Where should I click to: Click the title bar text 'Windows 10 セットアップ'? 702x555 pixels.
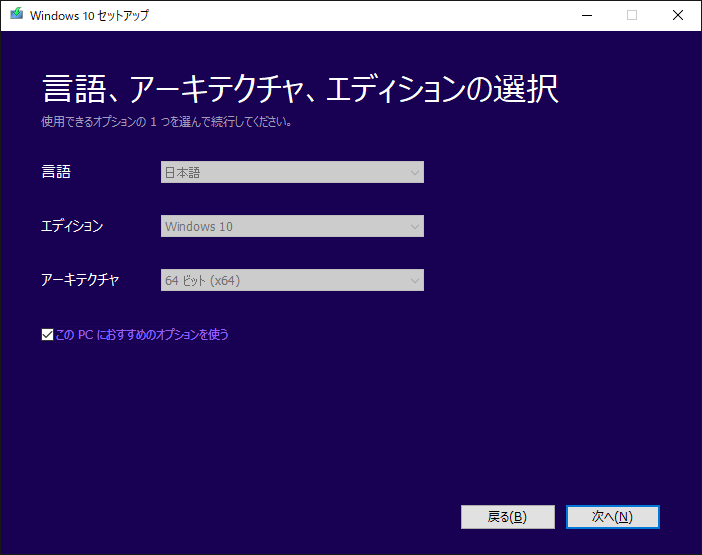coord(89,16)
